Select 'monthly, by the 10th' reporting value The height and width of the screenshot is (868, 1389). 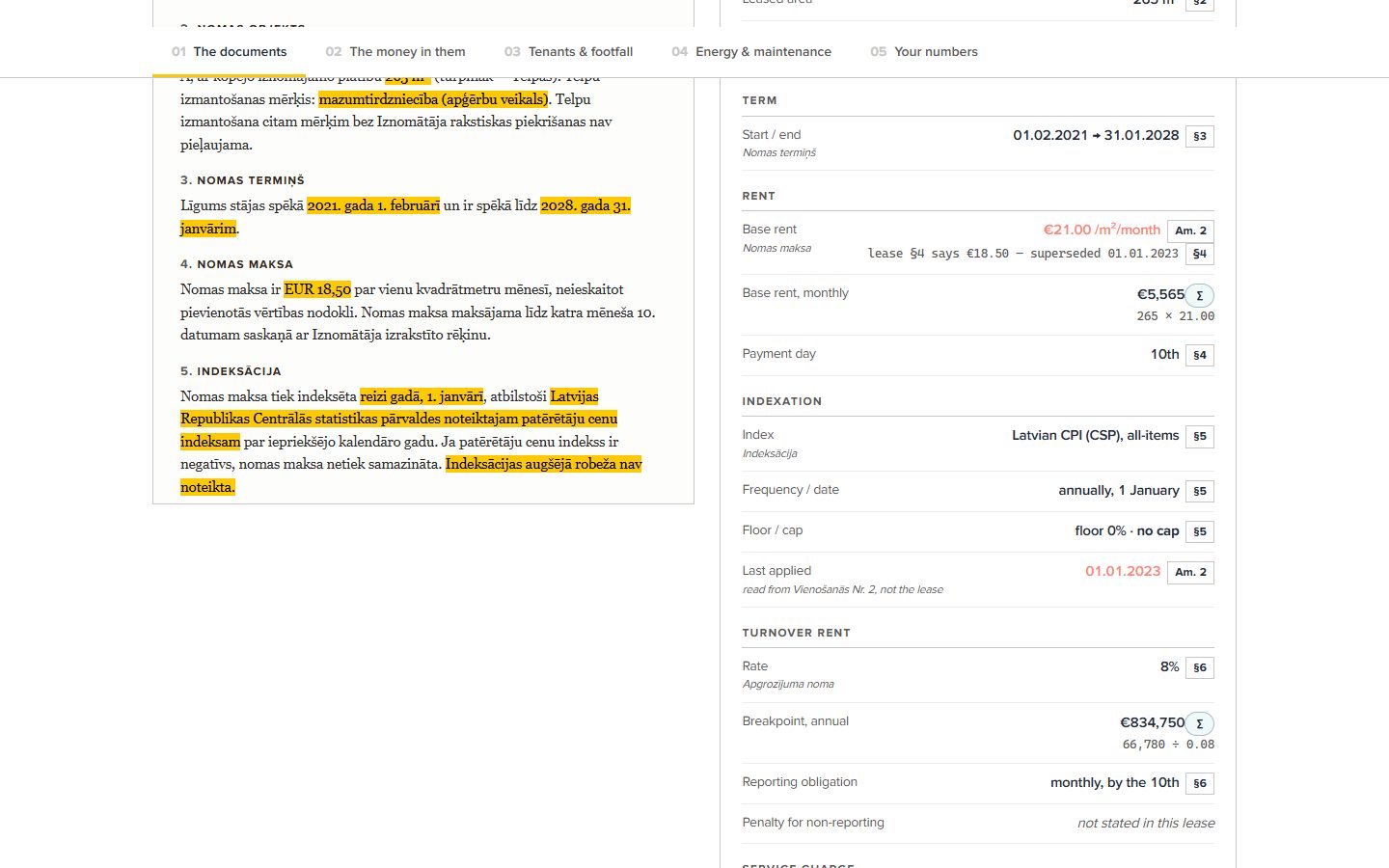coord(1115,782)
